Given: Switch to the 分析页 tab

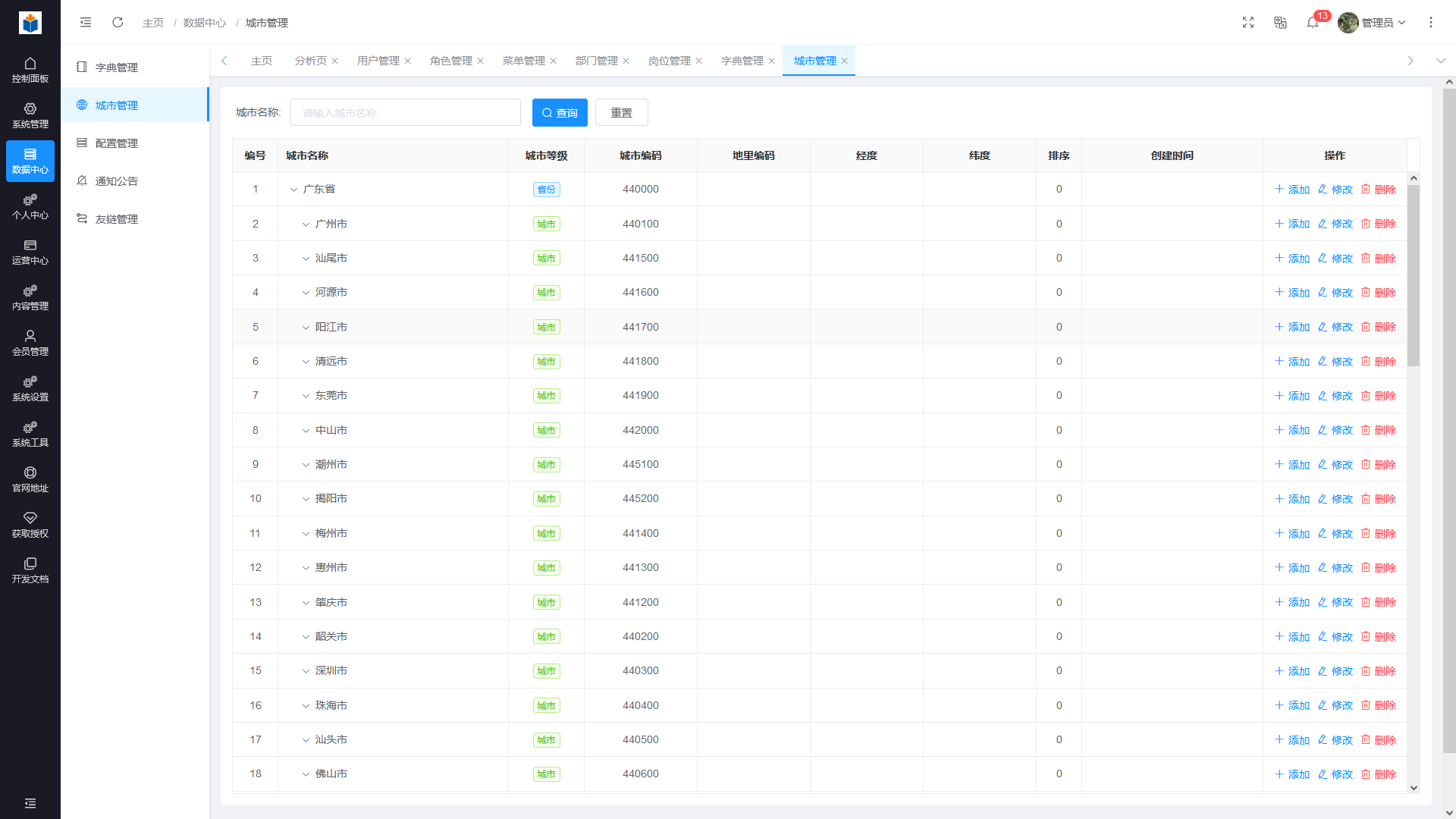Looking at the screenshot, I should click(310, 61).
